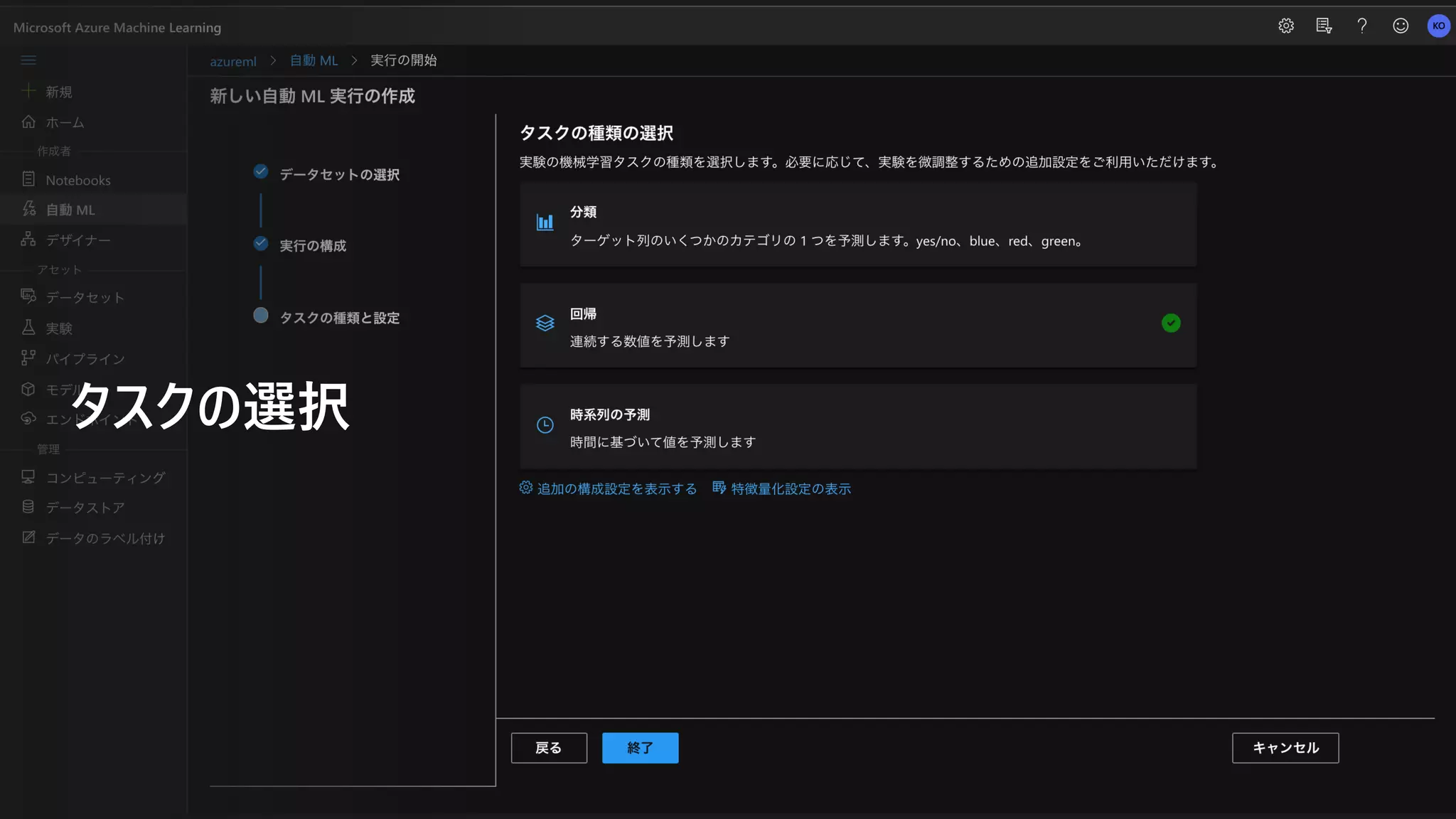
Task: Click the Notebooks icon in sidebar
Action: point(28,179)
